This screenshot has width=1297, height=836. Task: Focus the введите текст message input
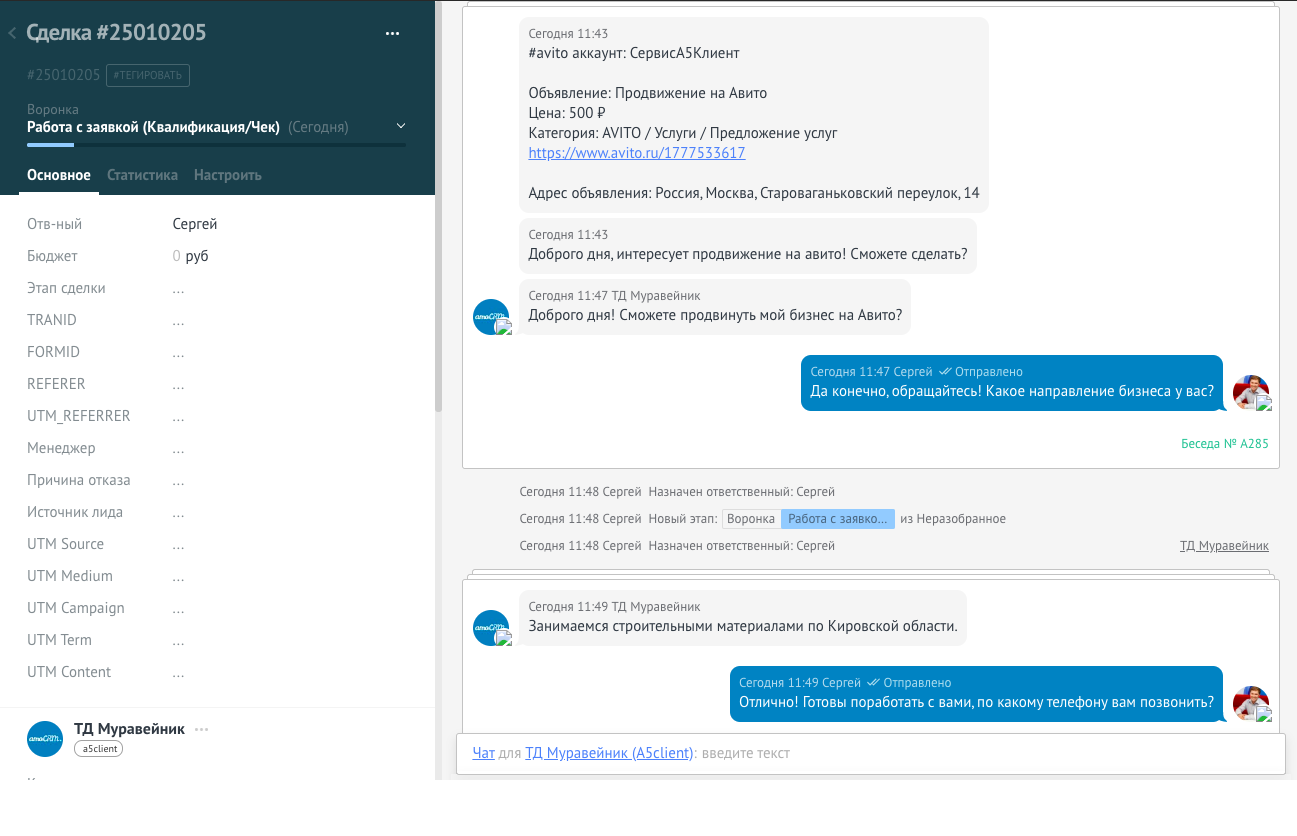click(x=746, y=753)
